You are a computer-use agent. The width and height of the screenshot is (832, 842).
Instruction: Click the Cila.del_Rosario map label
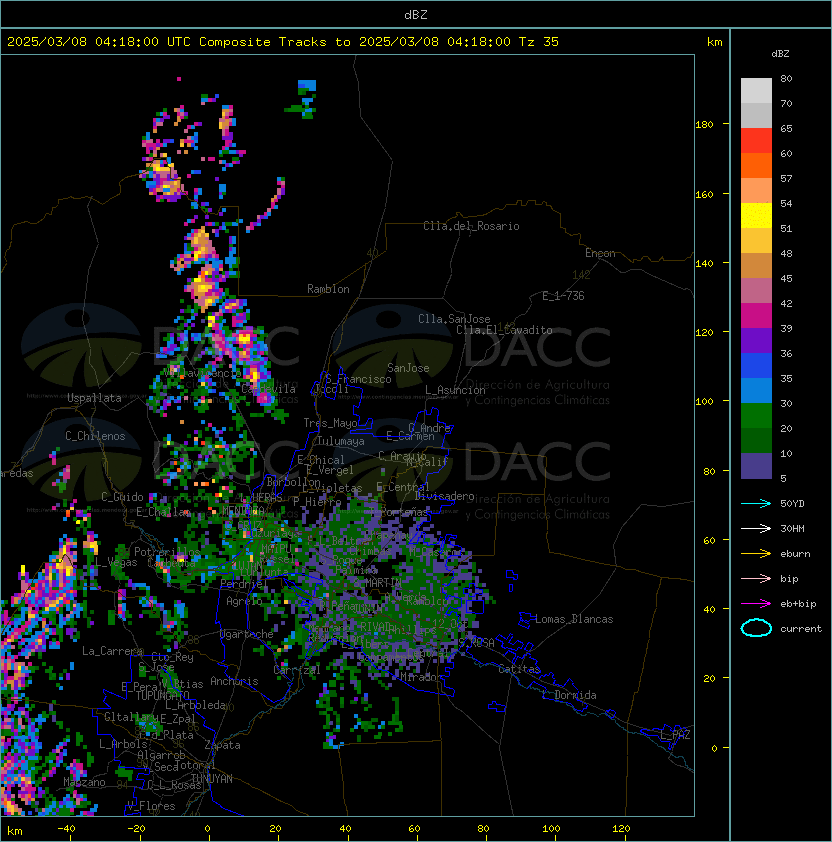471,226
